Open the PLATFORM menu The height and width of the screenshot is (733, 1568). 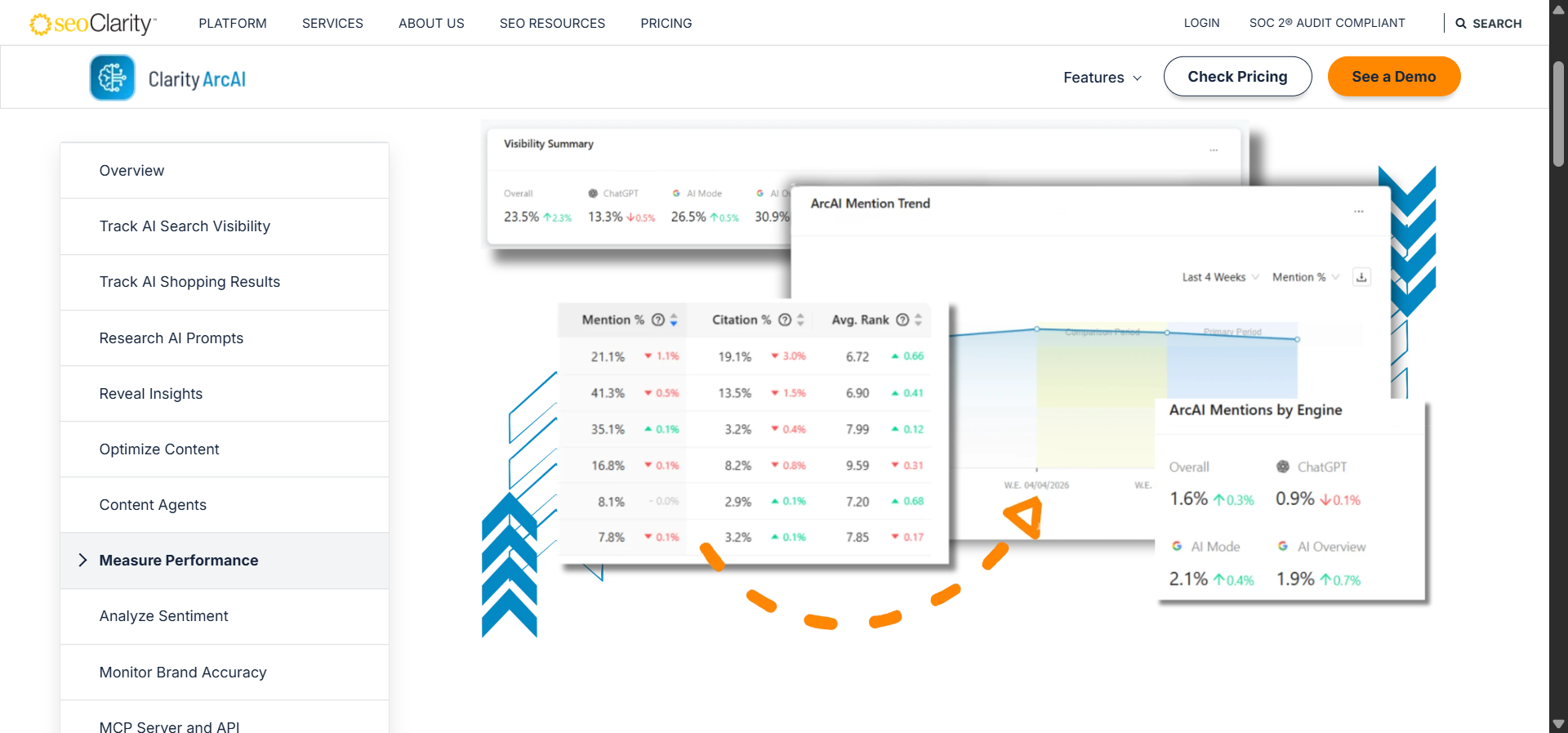point(233,24)
